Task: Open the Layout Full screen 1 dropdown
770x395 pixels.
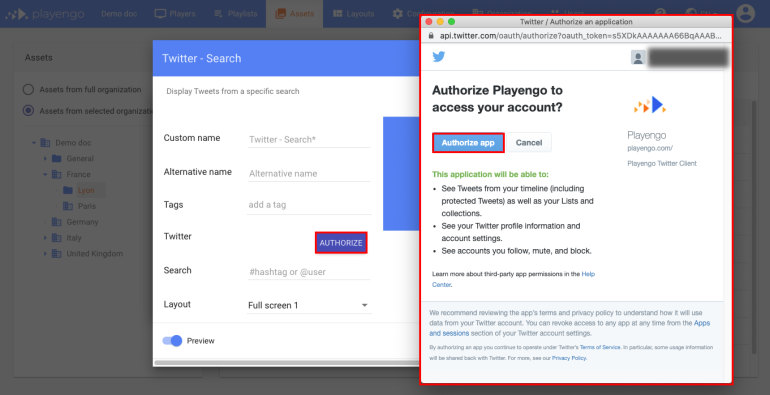Action: (309, 305)
